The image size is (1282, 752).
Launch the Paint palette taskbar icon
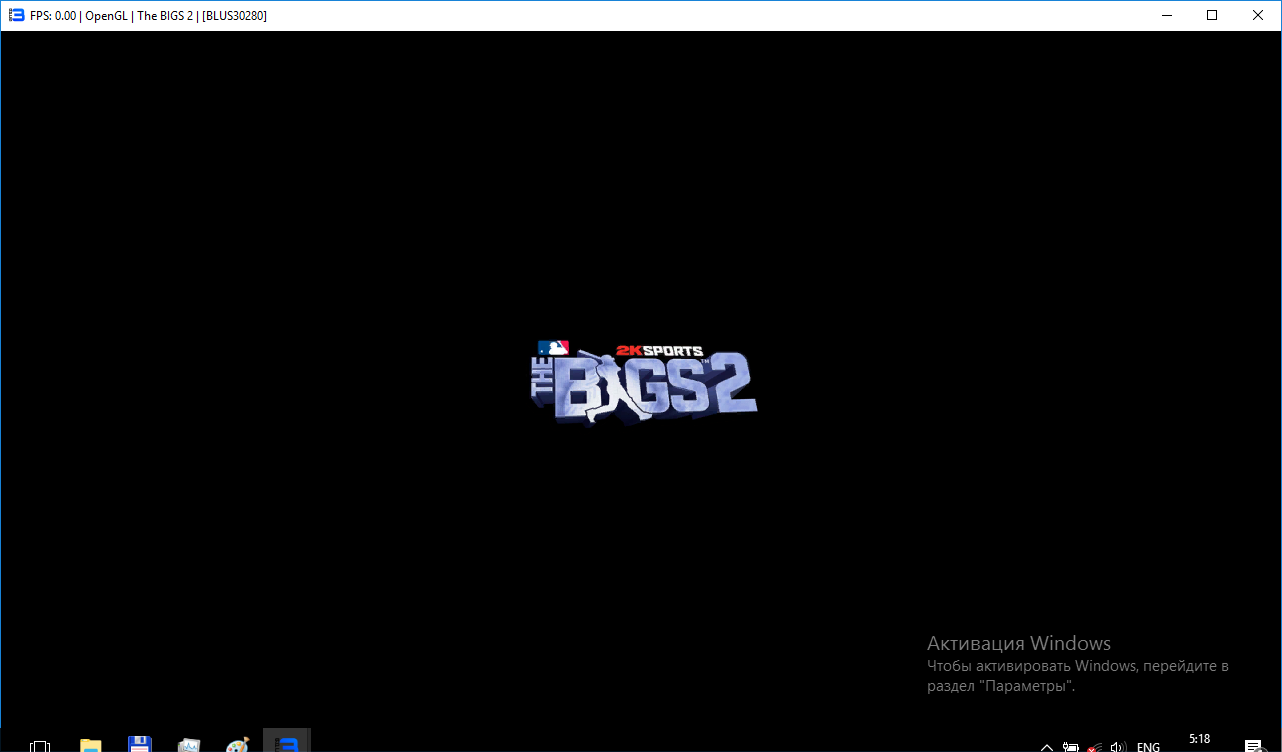click(x=238, y=745)
